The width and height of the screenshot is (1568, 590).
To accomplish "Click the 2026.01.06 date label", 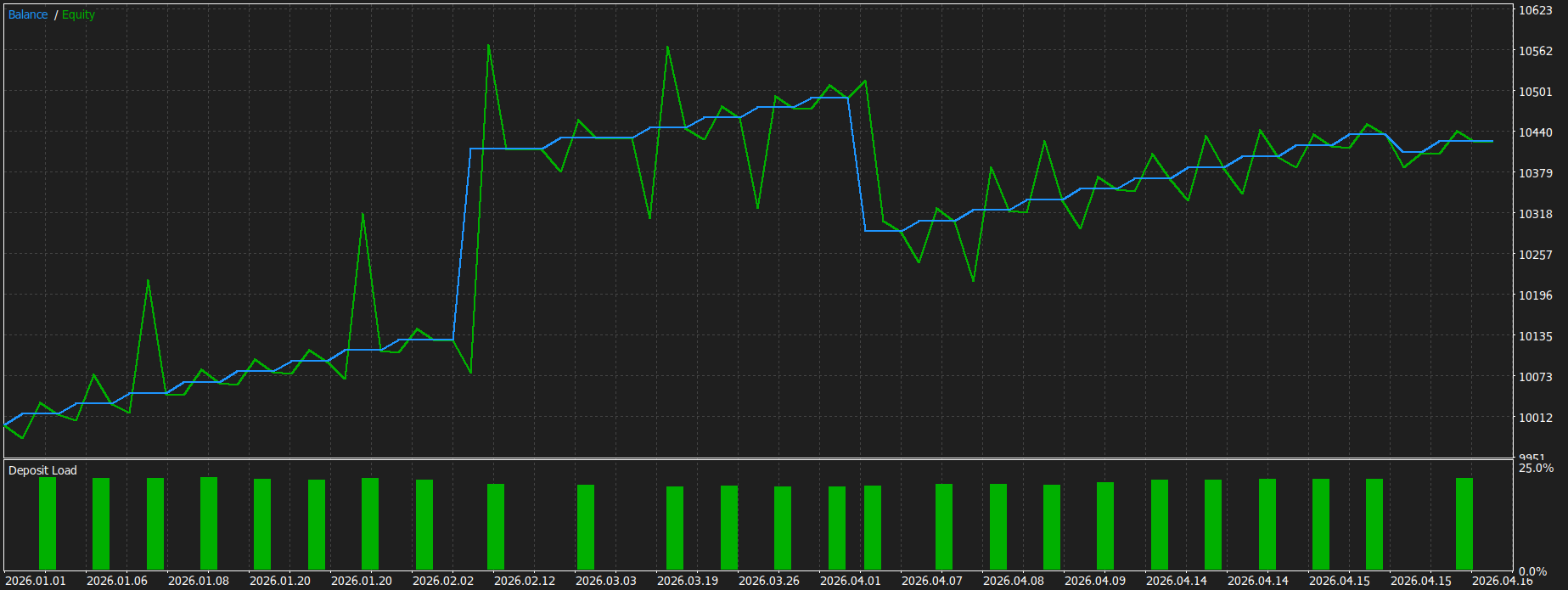I will (117, 581).
